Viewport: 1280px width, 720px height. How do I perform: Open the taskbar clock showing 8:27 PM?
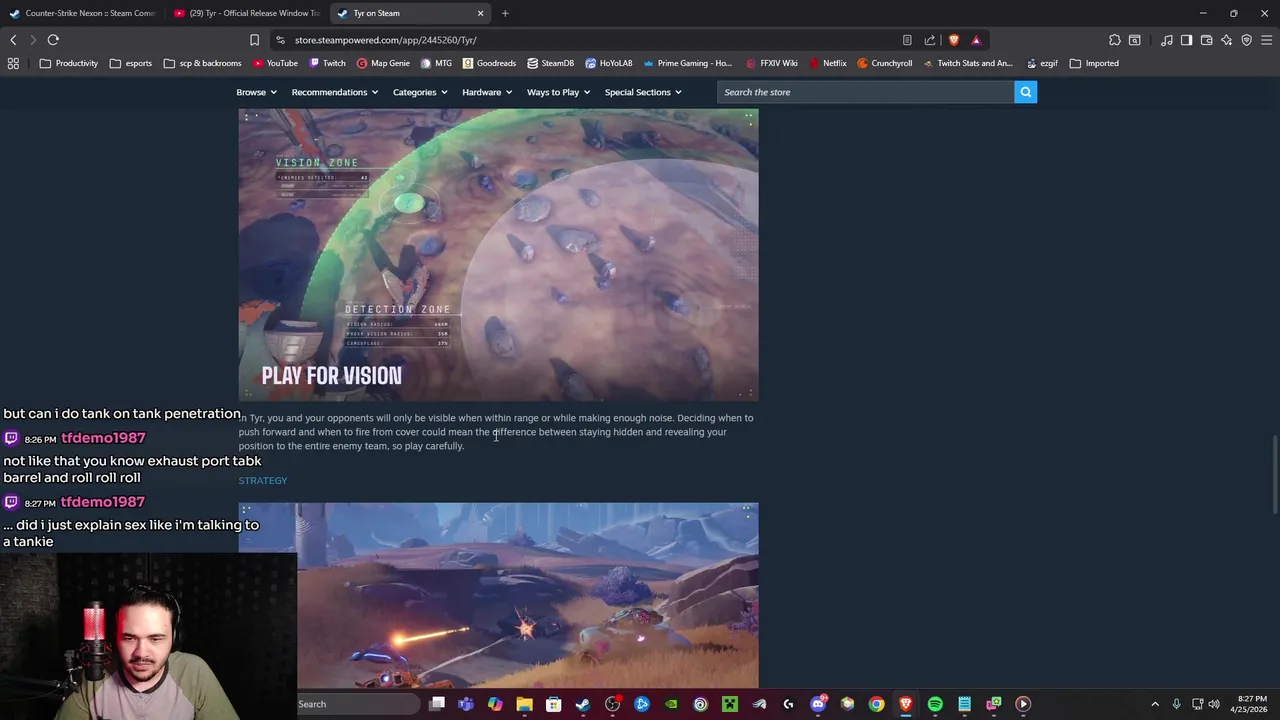click(1252, 704)
